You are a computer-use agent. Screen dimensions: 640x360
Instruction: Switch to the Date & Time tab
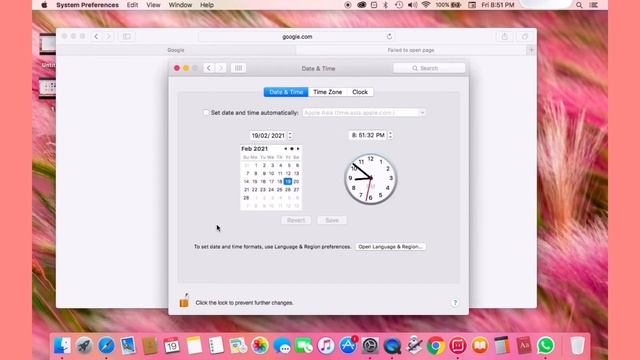coord(286,92)
